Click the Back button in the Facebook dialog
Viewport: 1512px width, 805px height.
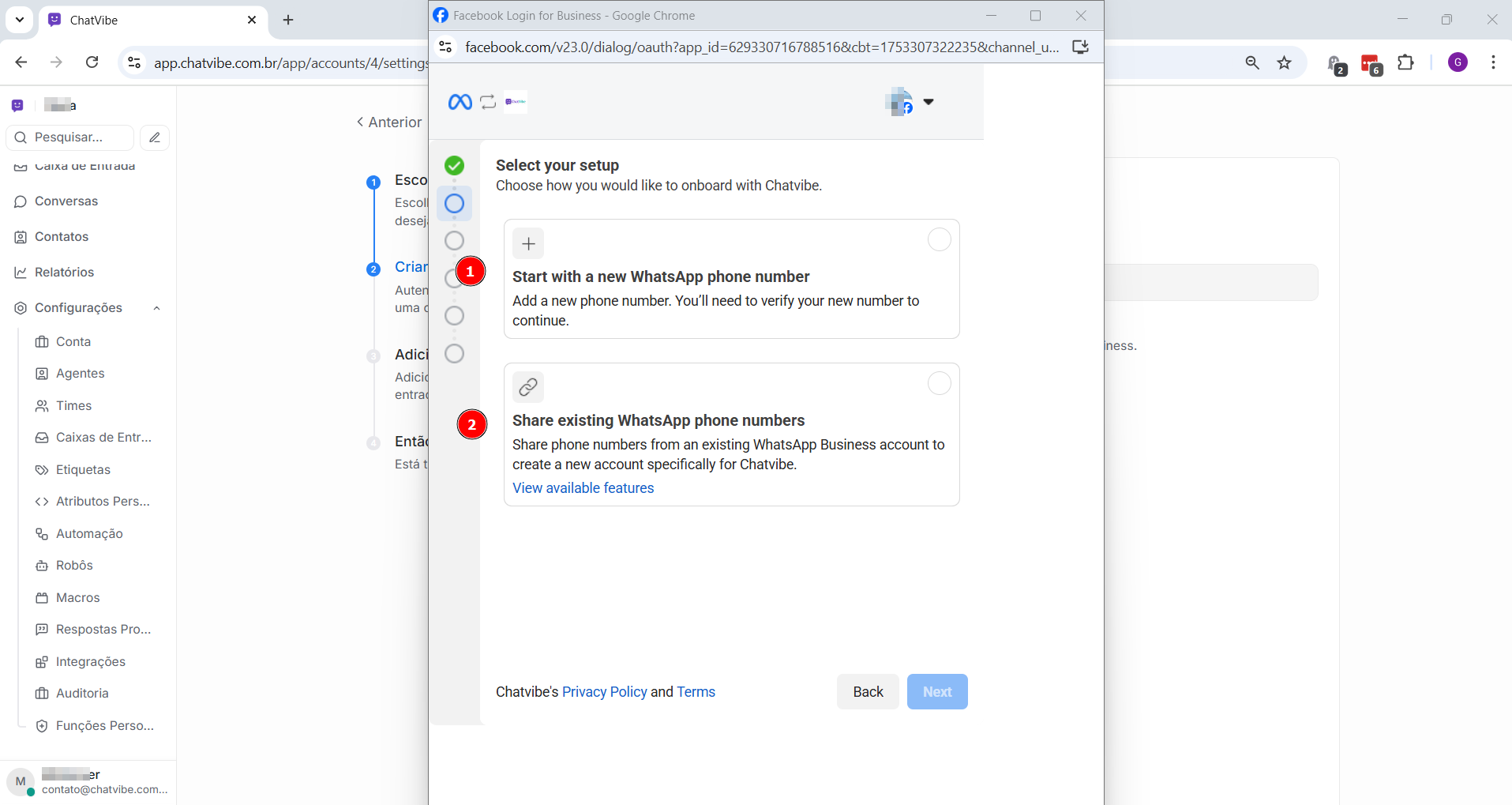[x=868, y=692]
